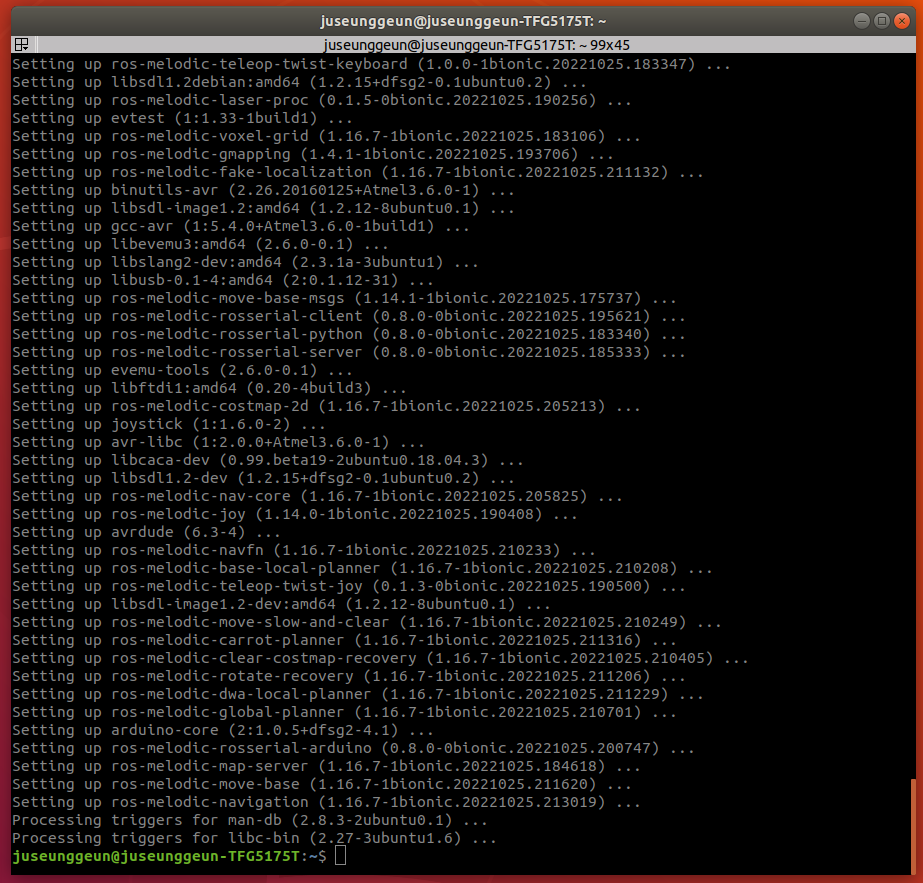Click the line 'Setting up ros-melodic-map-server'
This screenshot has width=923, height=883.
(x=326, y=766)
